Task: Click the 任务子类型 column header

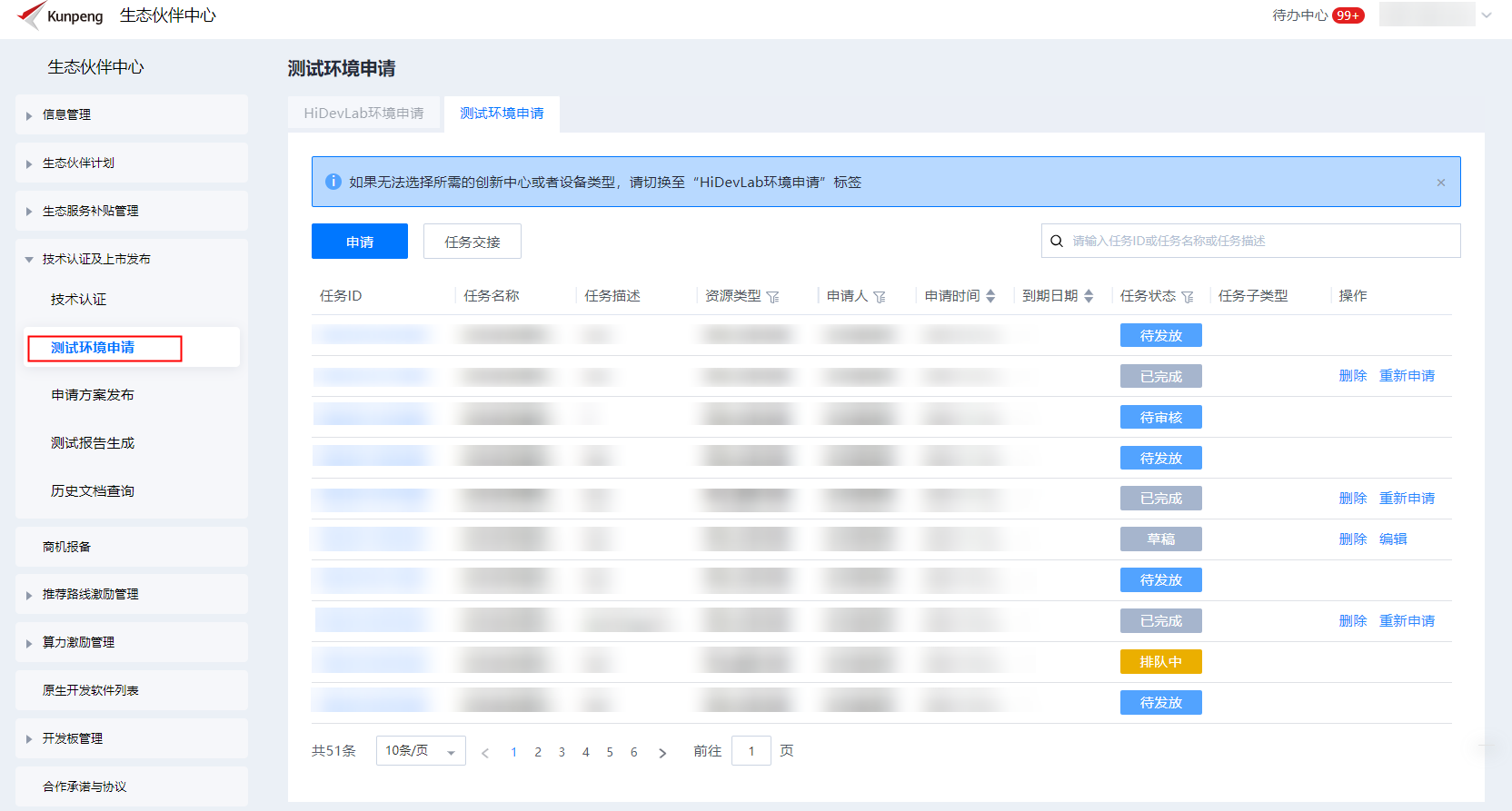Action: click(1253, 296)
